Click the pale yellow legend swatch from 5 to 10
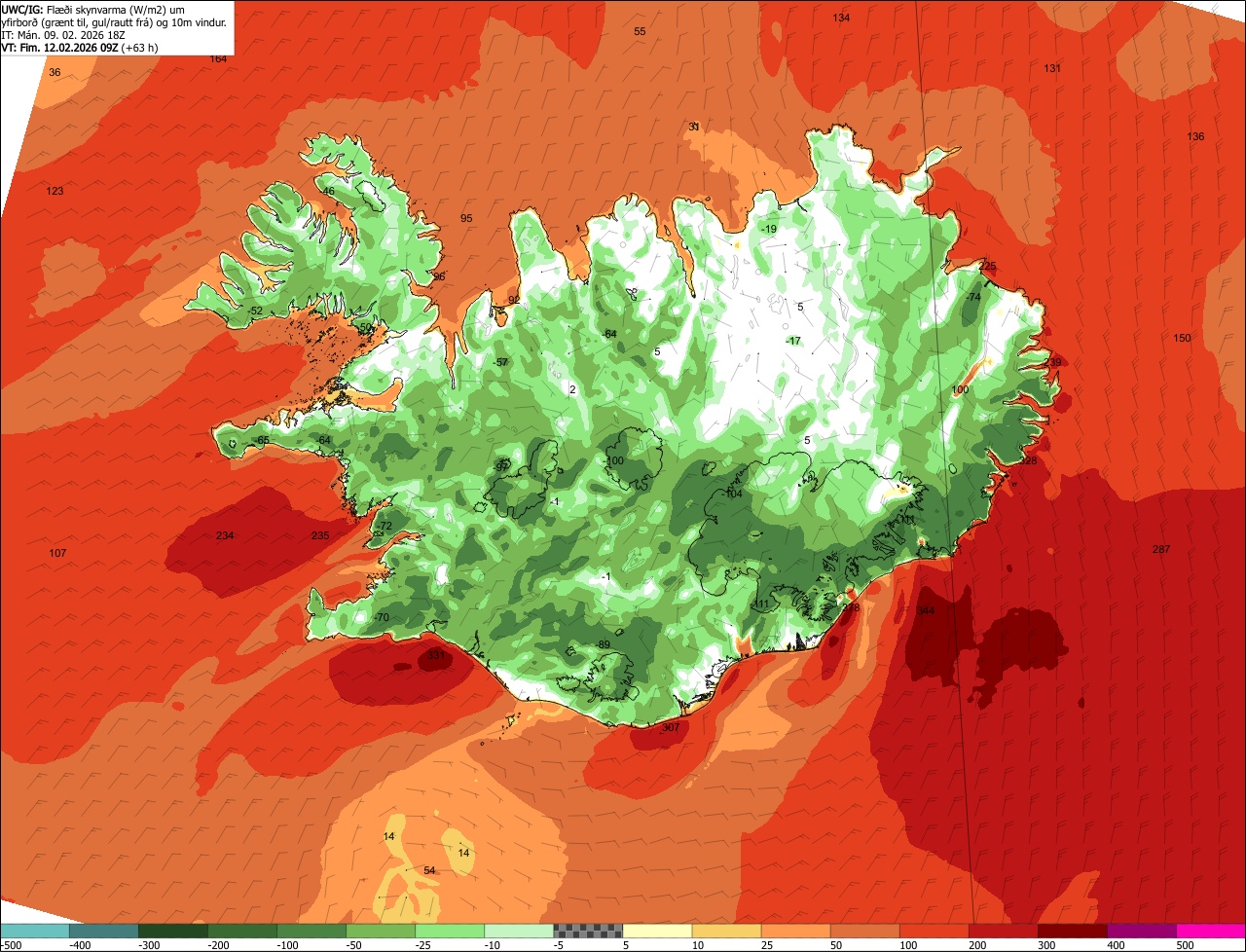Viewport: 1246px width, 952px height. coord(657,931)
